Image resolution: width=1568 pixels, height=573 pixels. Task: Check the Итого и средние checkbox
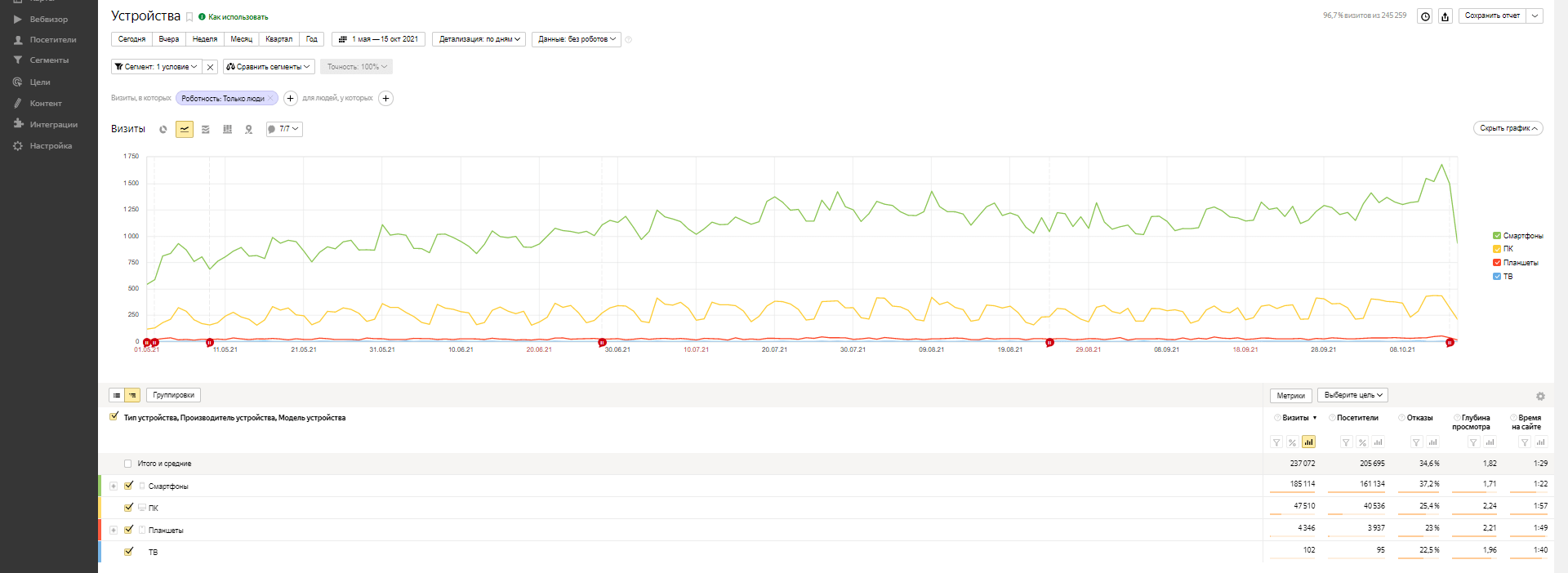pos(127,464)
